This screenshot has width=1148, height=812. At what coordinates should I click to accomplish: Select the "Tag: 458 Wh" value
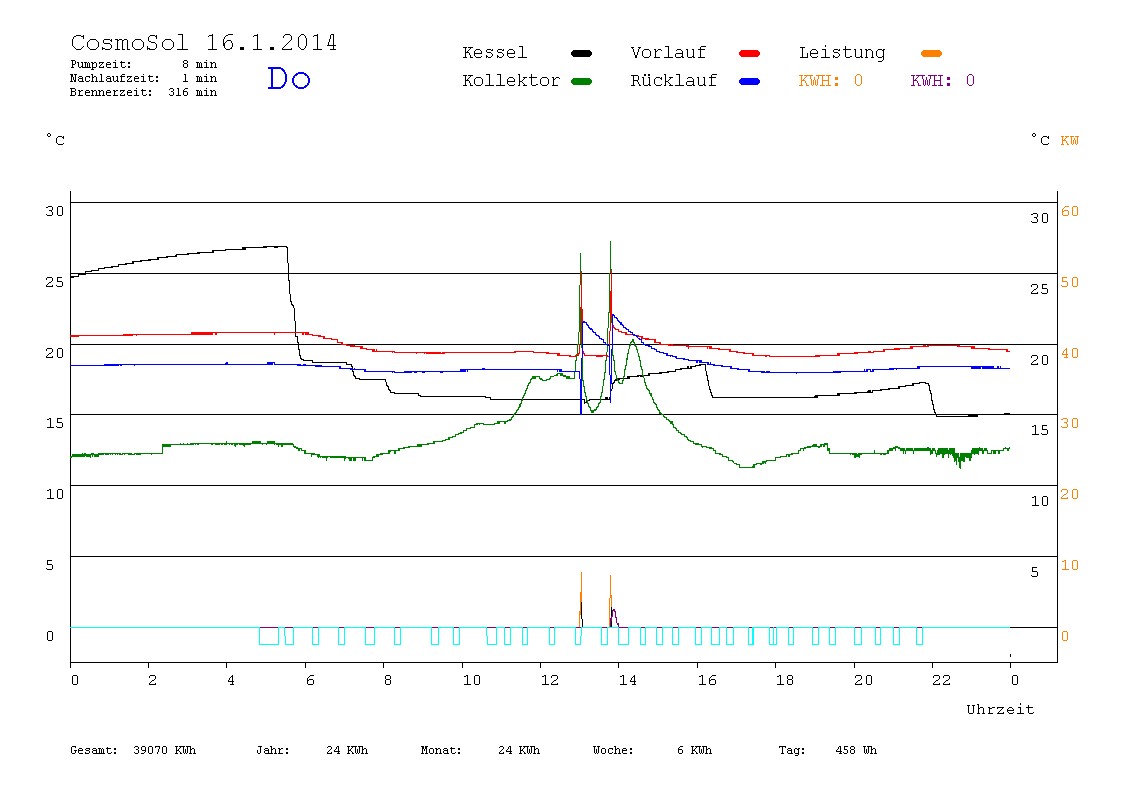[827, 750]
